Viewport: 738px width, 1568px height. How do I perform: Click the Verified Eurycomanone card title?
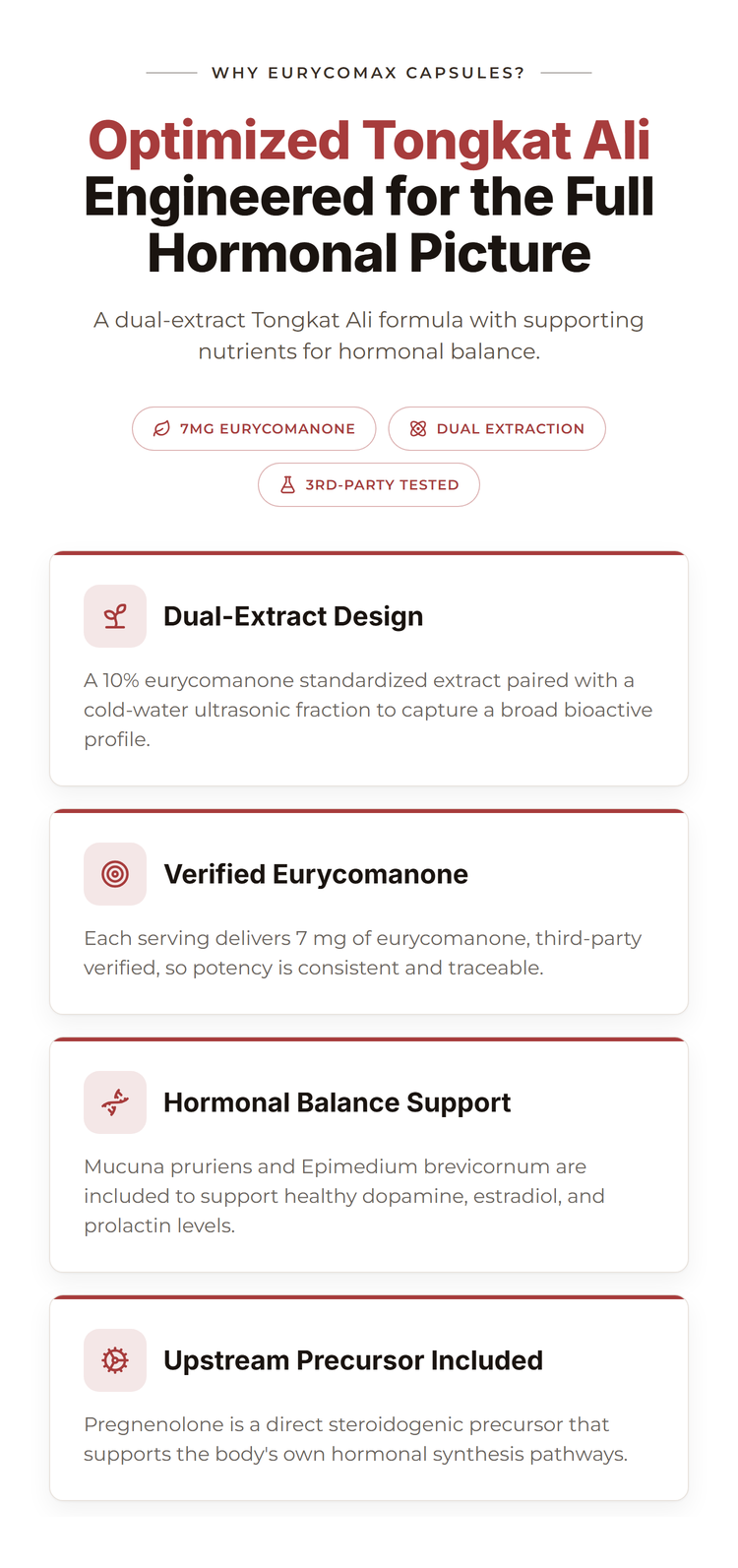[316, 874]
